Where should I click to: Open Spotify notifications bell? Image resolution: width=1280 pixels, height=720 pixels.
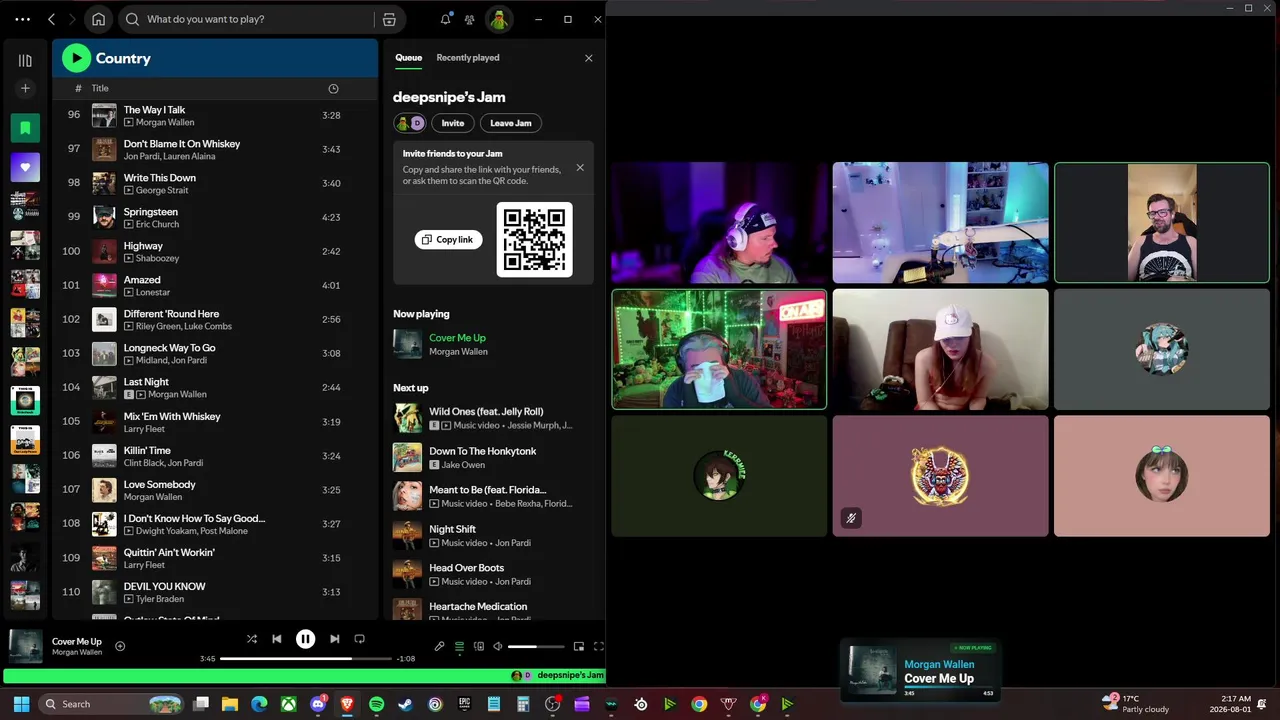pos(446,19)
